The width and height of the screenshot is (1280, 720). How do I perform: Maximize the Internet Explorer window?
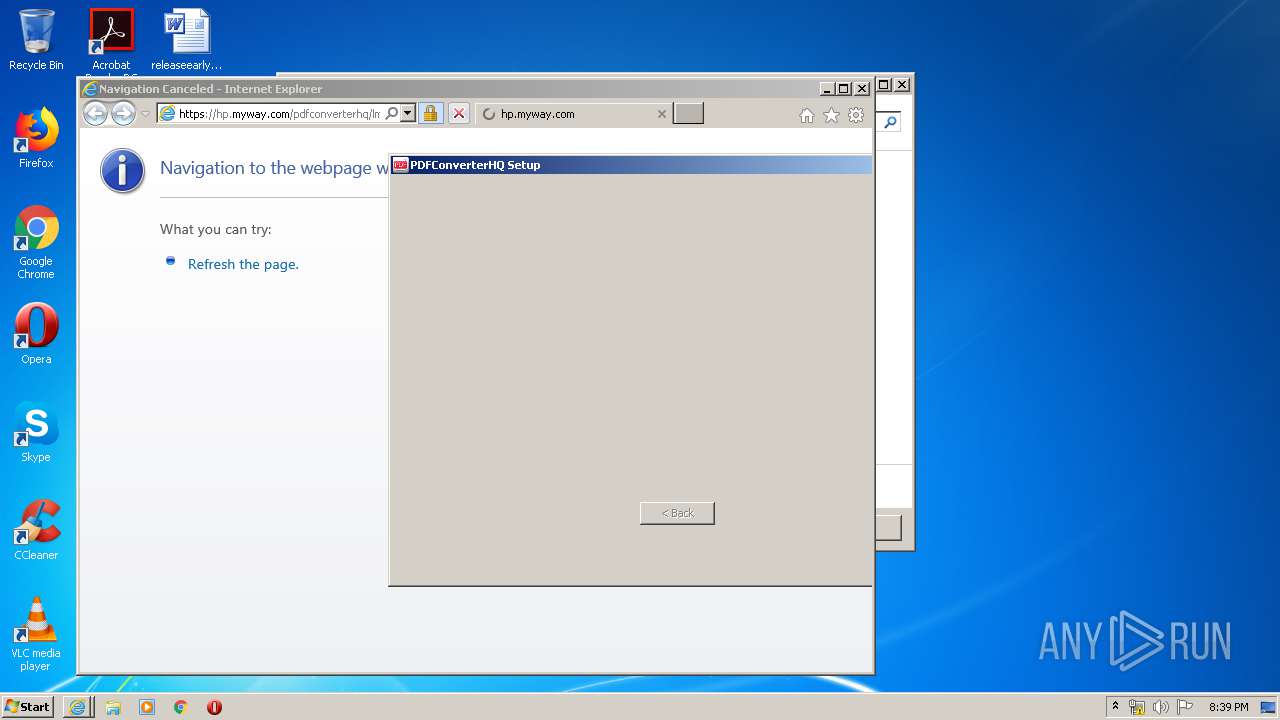[x=843, y=88]
